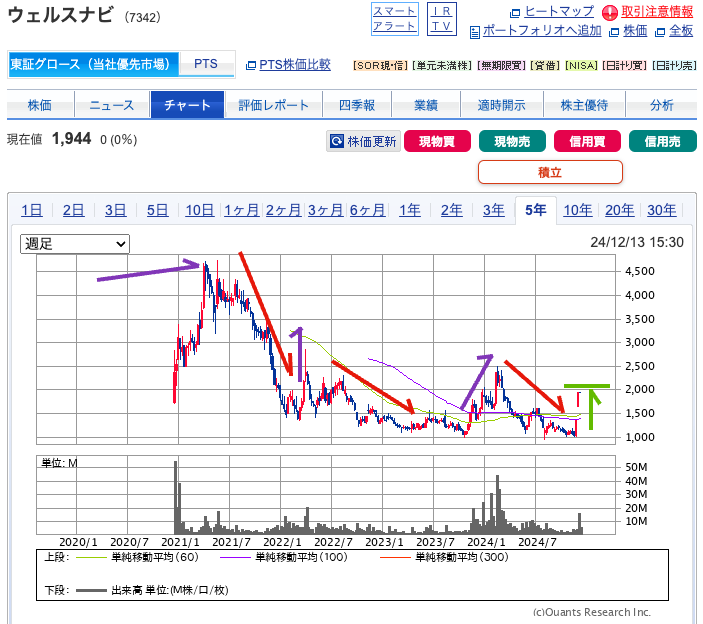This screenshot has width=703, height=624.
Task: Click the chart timestamp 24/12/13 15:30
Action: [637, 242]
